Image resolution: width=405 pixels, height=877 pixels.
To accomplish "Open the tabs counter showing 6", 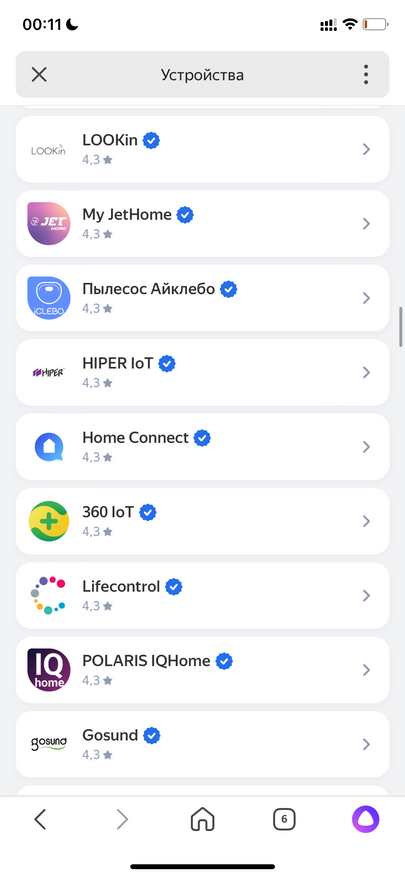I will [284, 820].
